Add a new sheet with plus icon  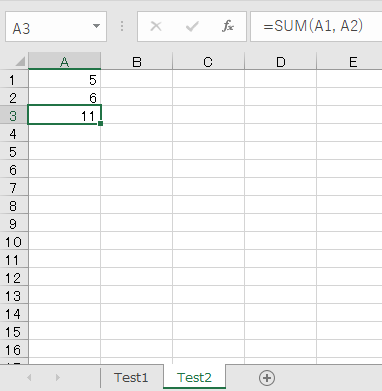[x=267, y=378]
